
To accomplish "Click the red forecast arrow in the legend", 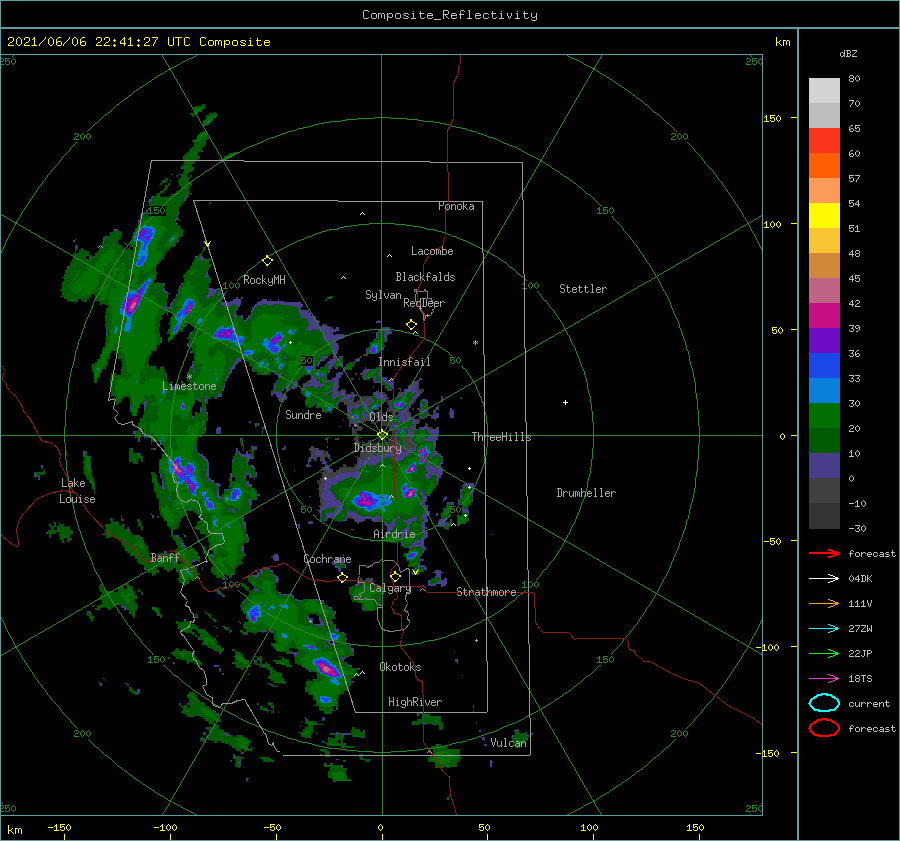I will pos(824,553).
